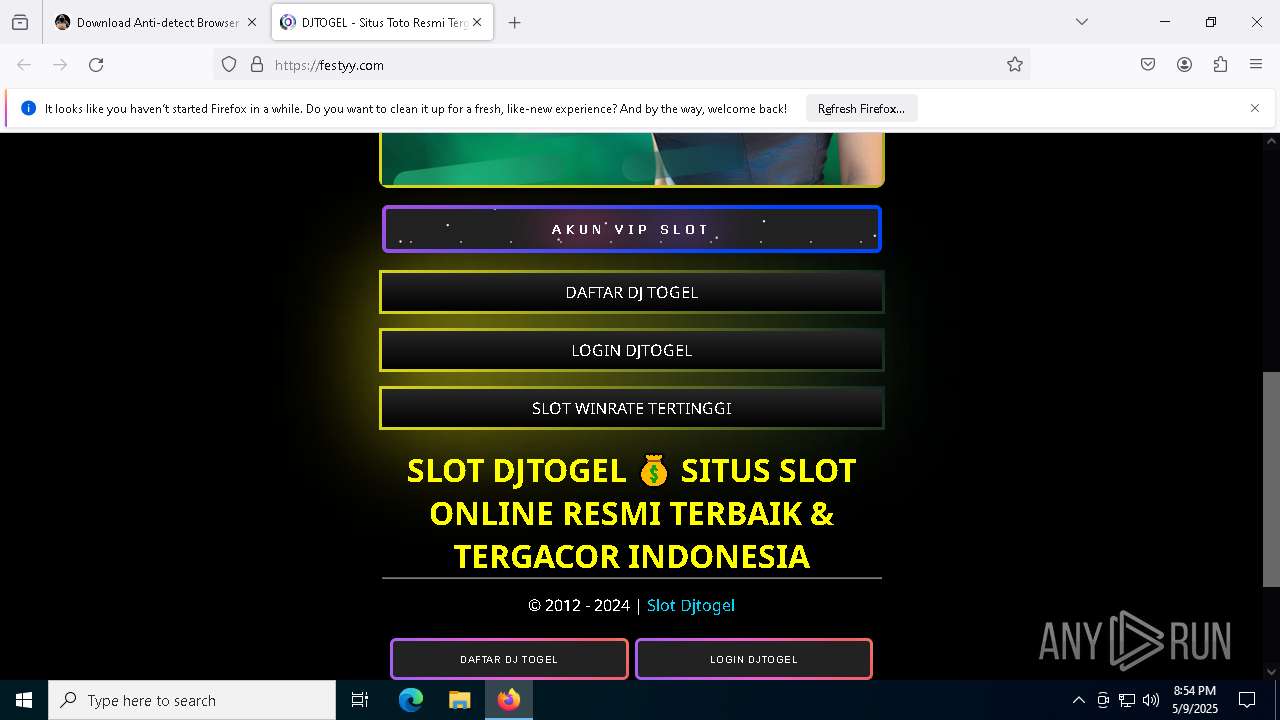Click the small bottom LOGIN DJTOGEL button

coord(754,659)
